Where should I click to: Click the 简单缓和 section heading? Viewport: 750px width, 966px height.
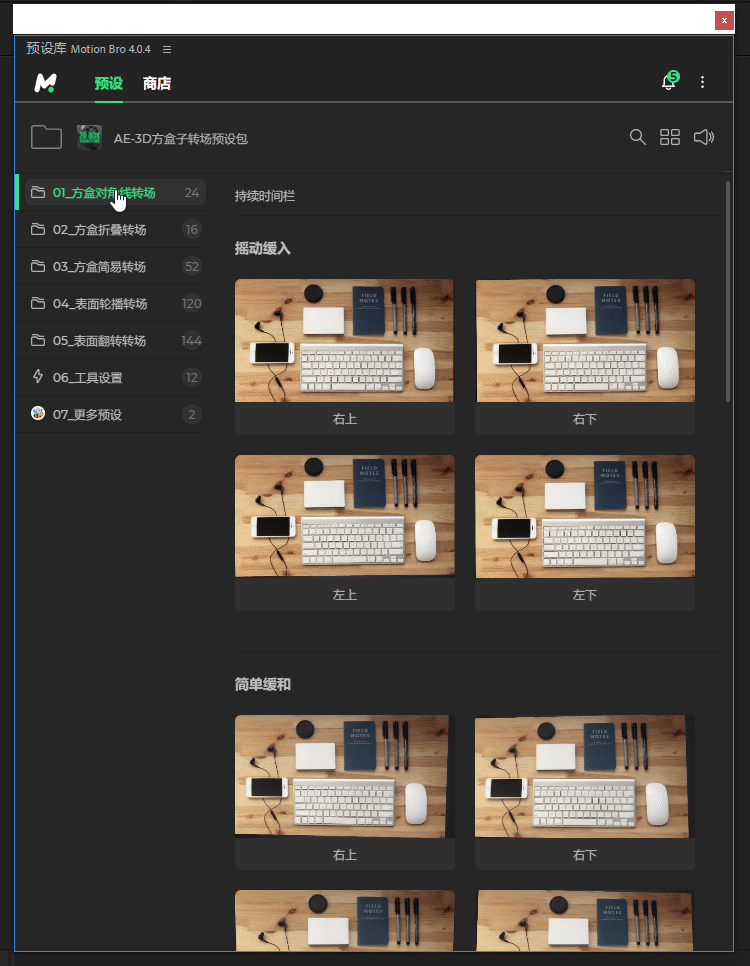pyautogui.click(x=263, y=684)
